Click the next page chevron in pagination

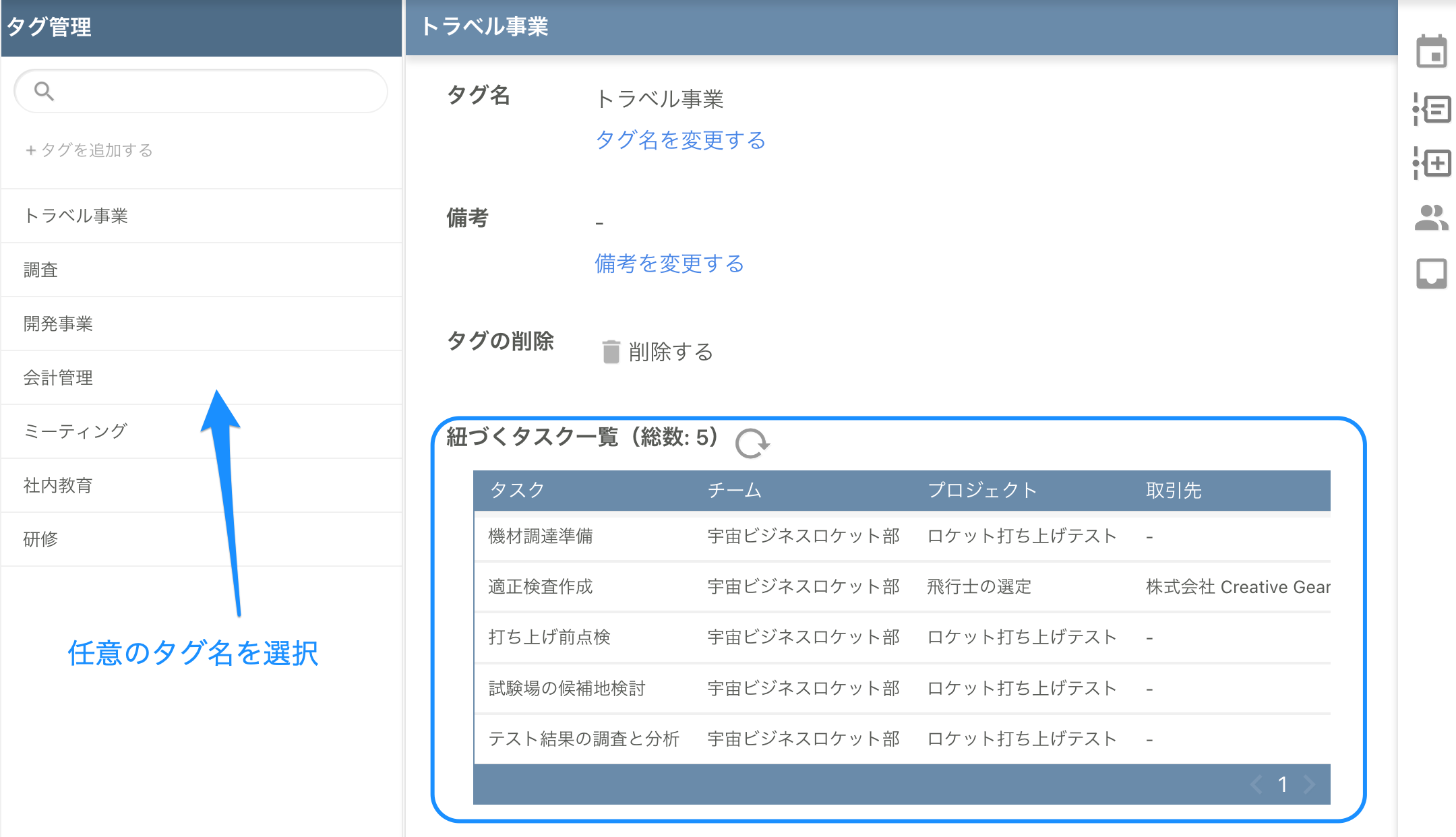click(1310, 784)
